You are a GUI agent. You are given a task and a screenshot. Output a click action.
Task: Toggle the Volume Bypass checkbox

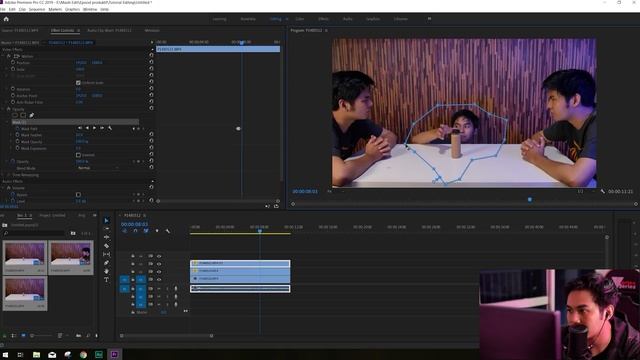pyautogui.click(x=78, y=195)
